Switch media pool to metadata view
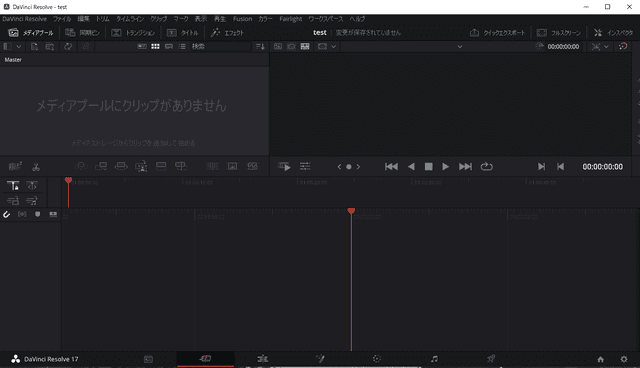 (x=142, y=47)
